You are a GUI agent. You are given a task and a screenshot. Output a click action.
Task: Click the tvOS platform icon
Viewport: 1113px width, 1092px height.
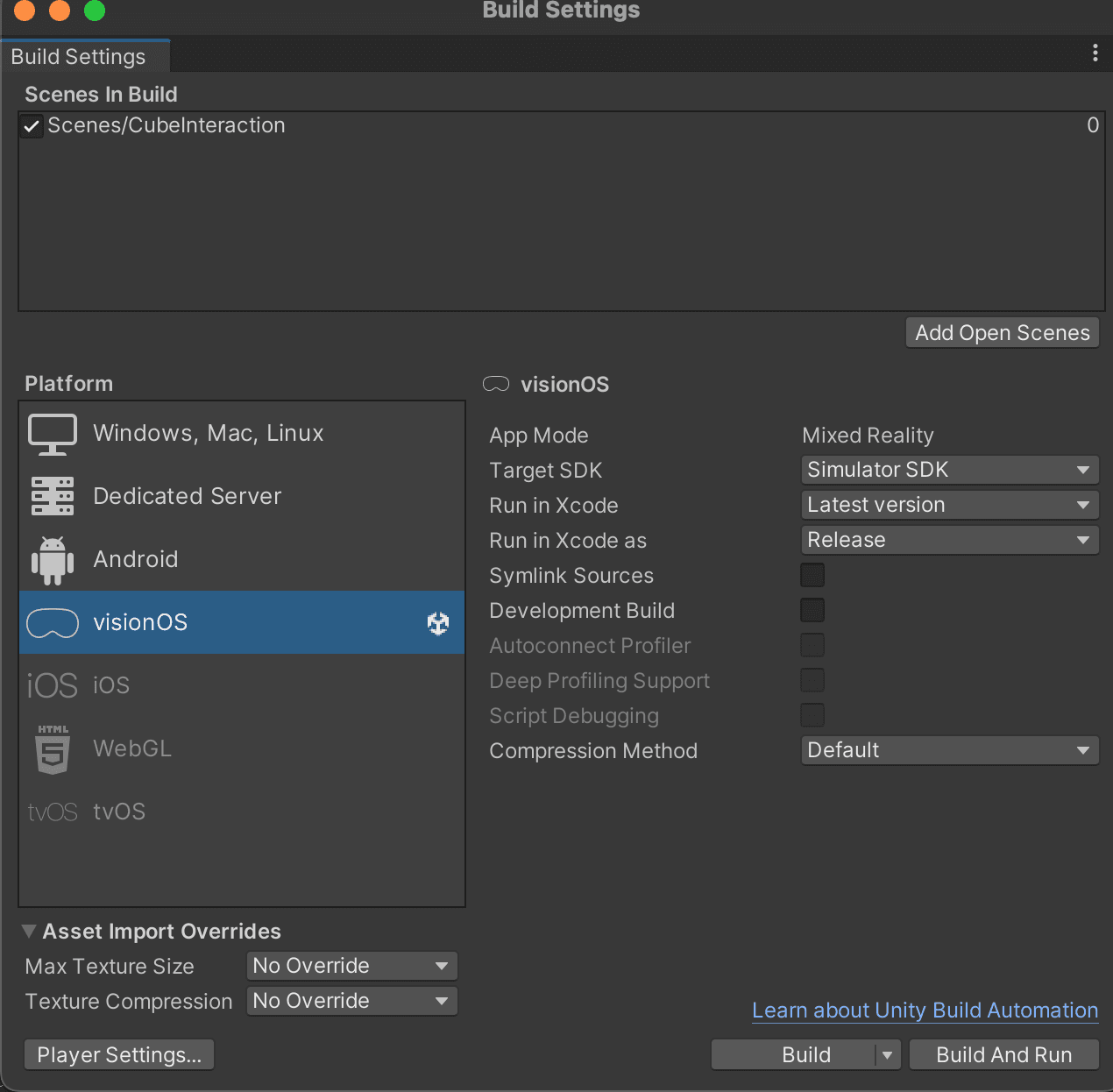(x=53, y=812)
